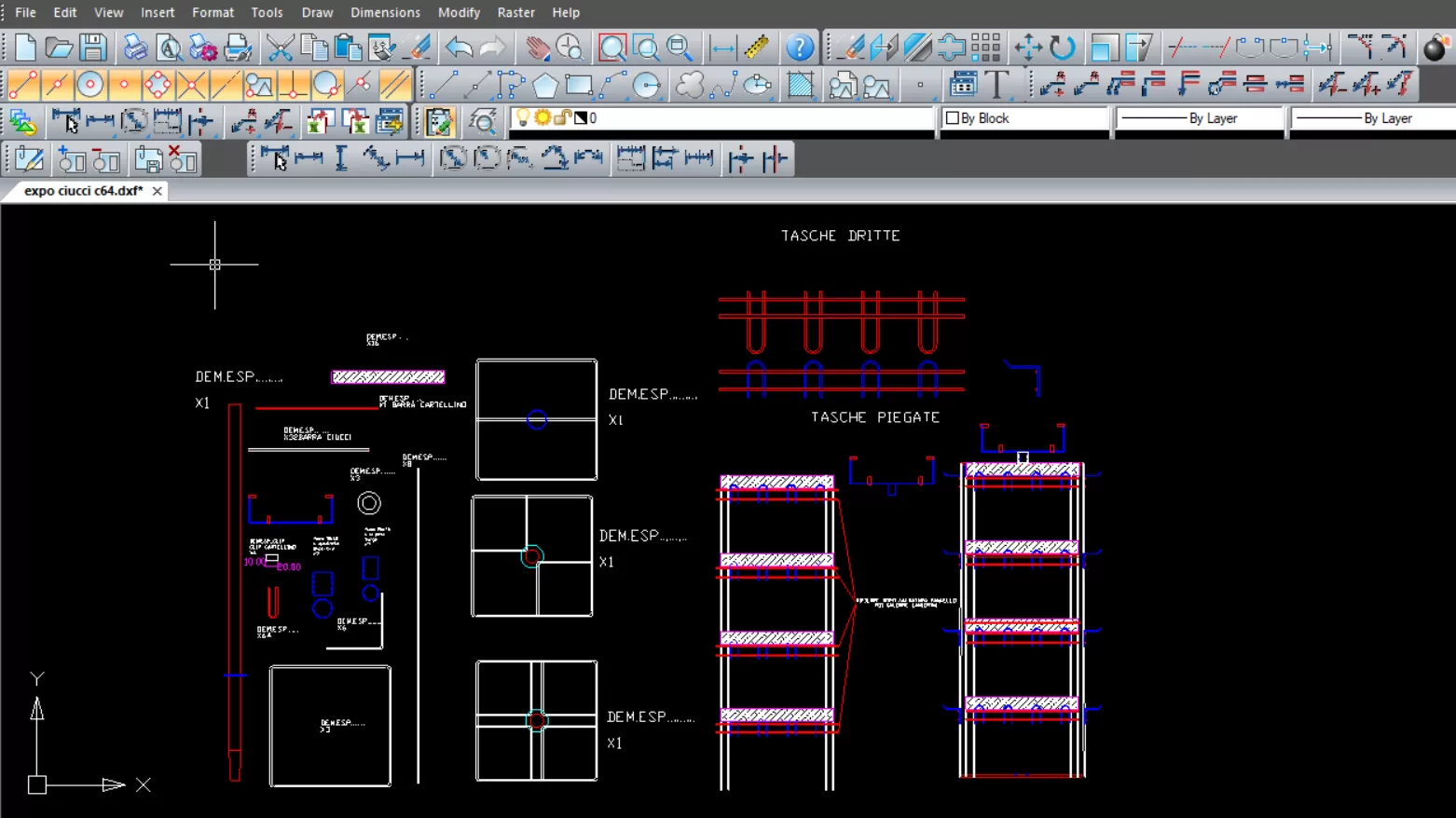Toggle layer 0 lightbulb visibility

coord(523,118)
